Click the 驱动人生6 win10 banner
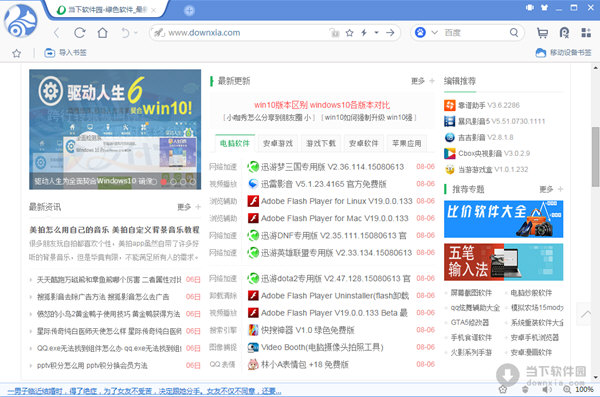This screenshot has height=397, width=600. coord(115,129)
